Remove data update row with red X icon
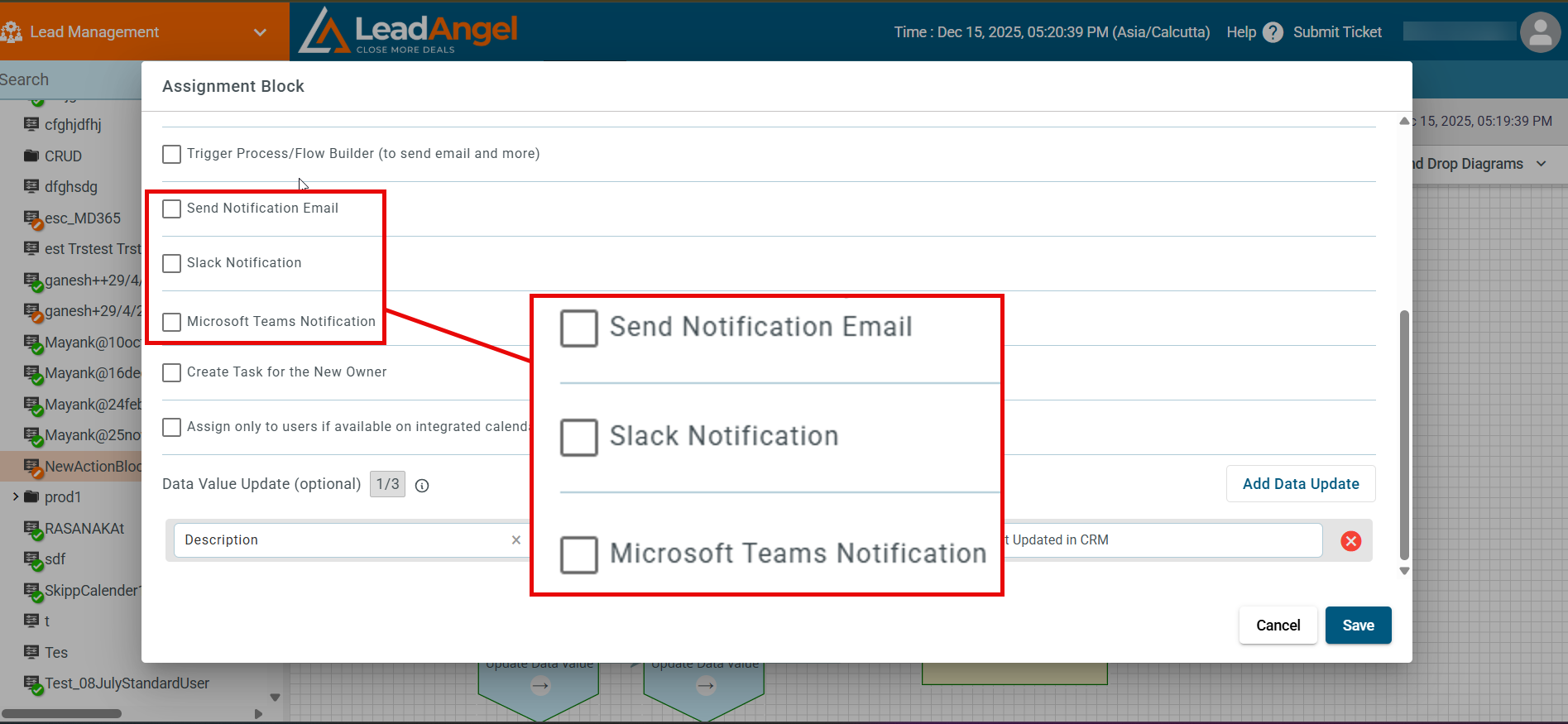Viewport: 1568px width, 724px height. coord(1351,541)
